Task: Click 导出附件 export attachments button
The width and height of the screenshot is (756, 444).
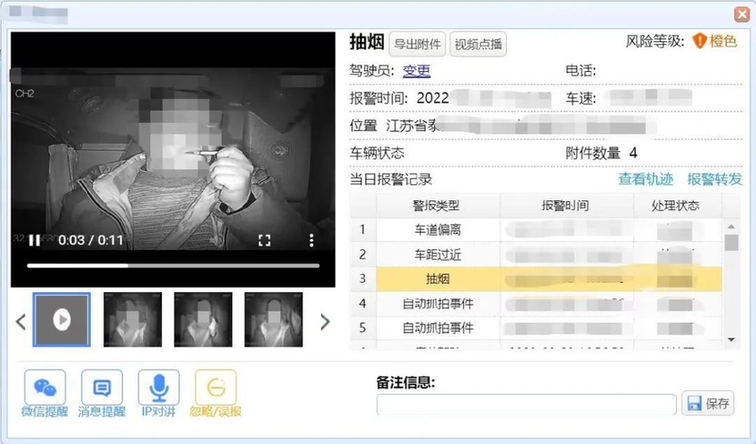Action: [416, 44]
